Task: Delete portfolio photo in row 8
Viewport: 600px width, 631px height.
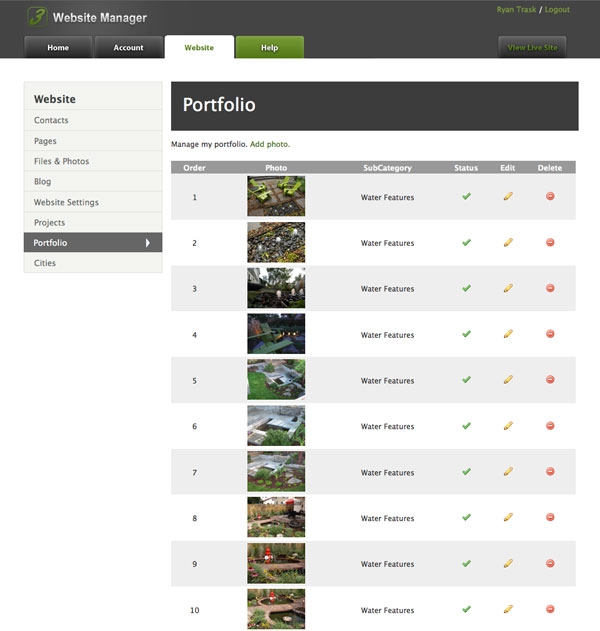Action: pyautogui.click(x=550, y=517)
